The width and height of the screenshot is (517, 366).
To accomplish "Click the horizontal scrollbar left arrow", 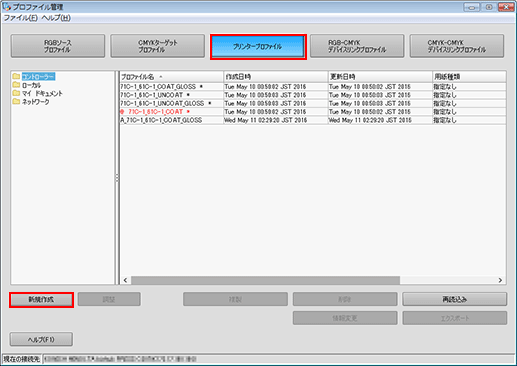I will (125, 280).
